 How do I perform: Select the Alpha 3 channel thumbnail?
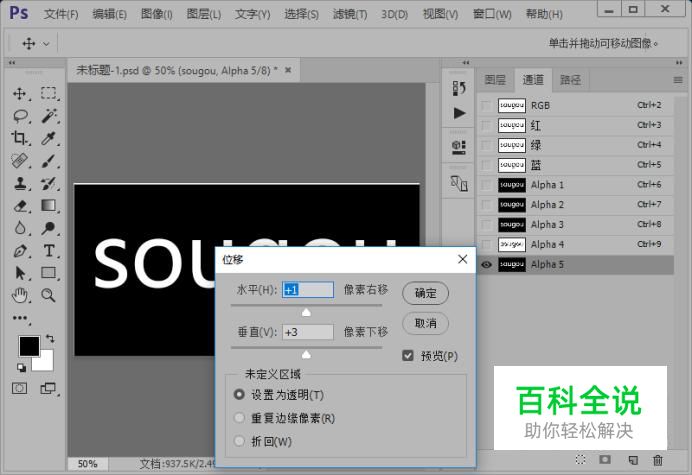[512, 225]
